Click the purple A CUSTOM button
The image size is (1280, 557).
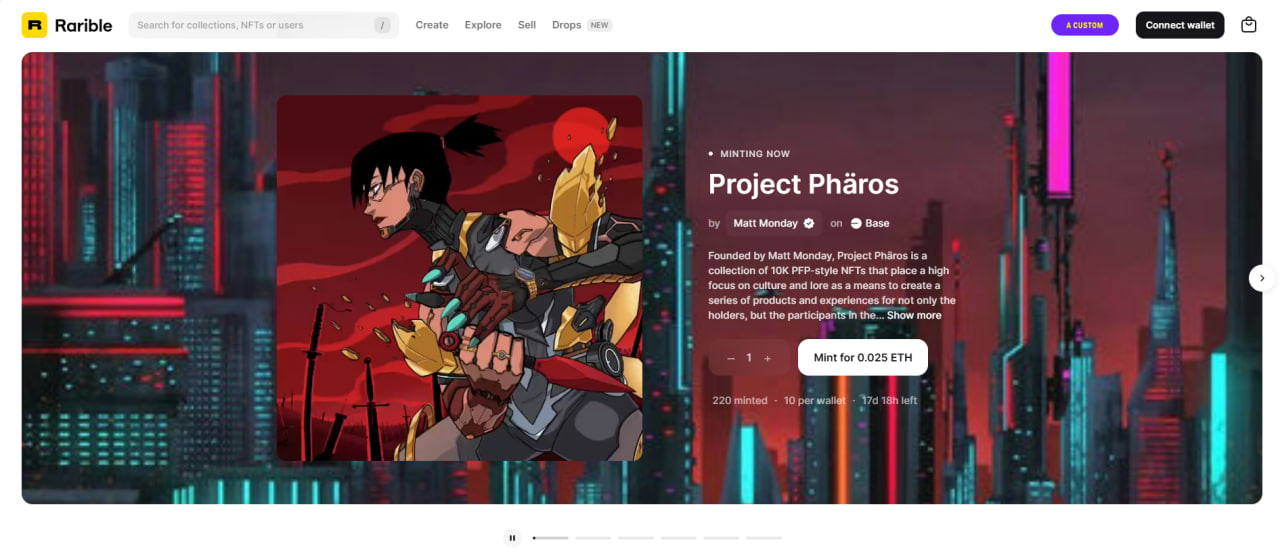(x=1085, y=25)
